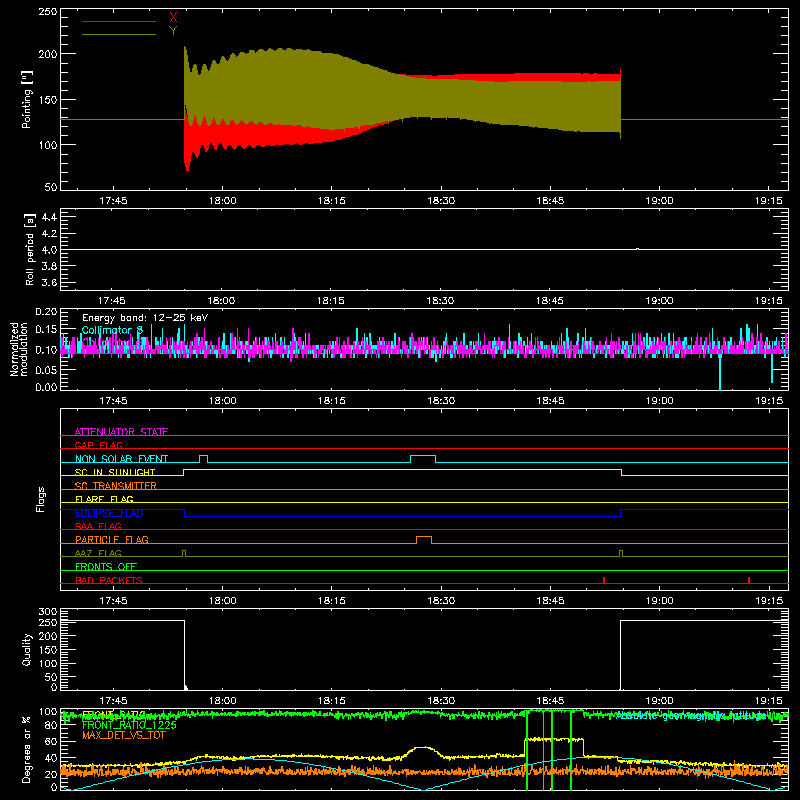Click the FRONTS_OFF flag label
The width and height of the screenshot is (800, 800).
(106, 566)
